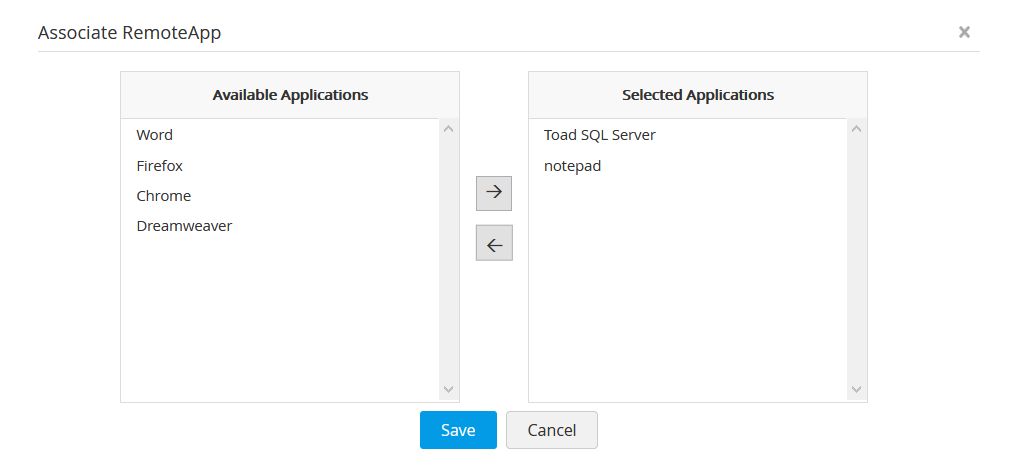Pick Dreamweaver from the available list
1011x469 pixels.
click(x=184, y=226)
